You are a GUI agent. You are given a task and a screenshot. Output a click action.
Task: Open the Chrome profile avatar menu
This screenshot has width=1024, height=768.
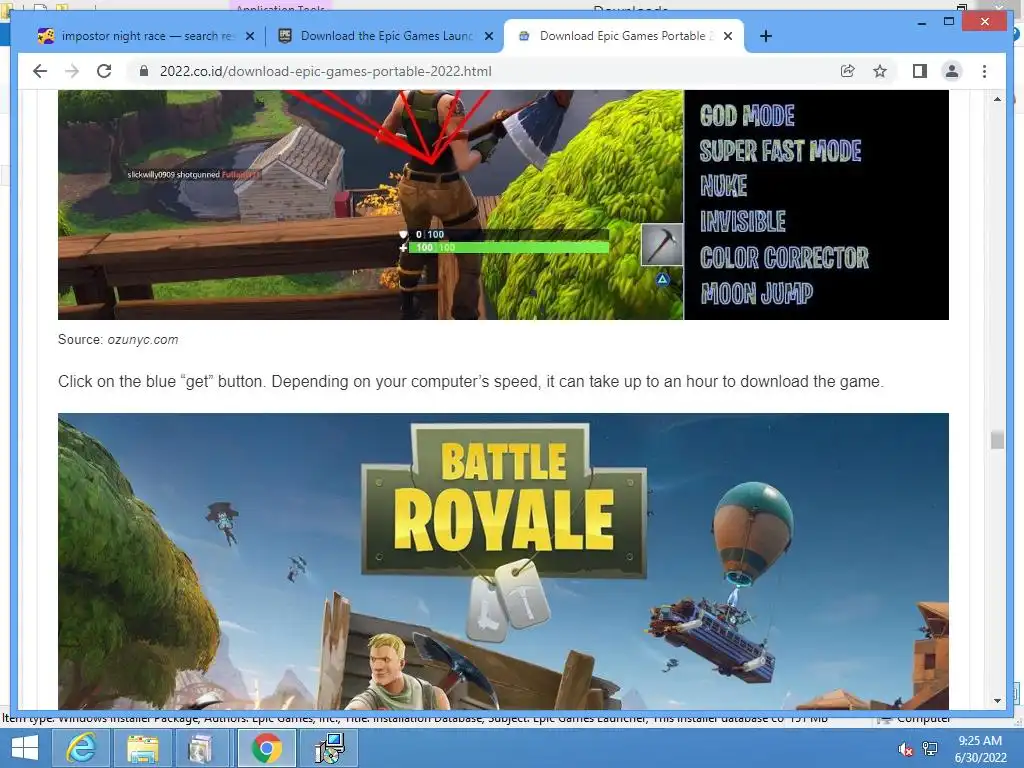(x=952, y=71)
